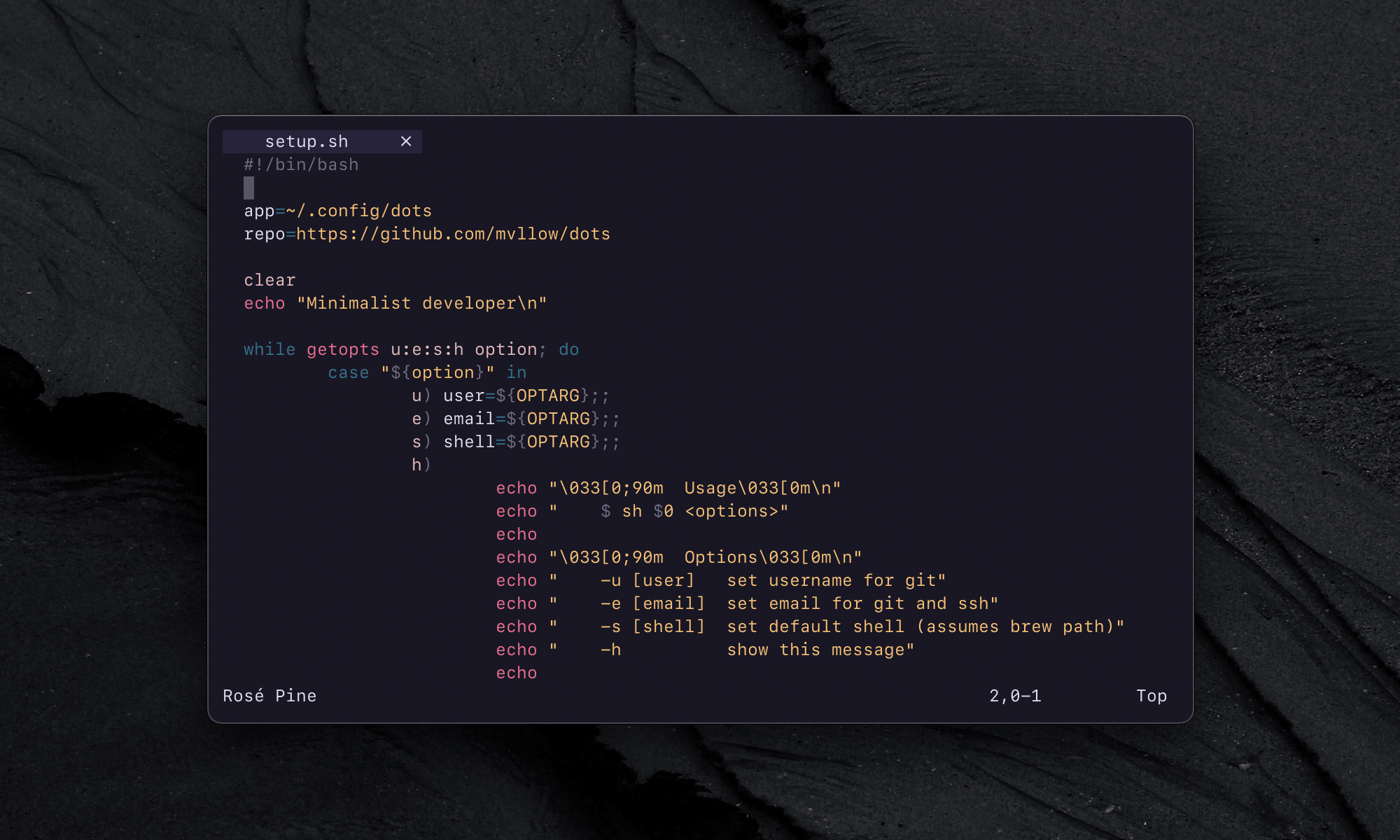Select the setup.sh tab label
The width and height of the screenshot is (1400, 840).
tap(307, 141)
